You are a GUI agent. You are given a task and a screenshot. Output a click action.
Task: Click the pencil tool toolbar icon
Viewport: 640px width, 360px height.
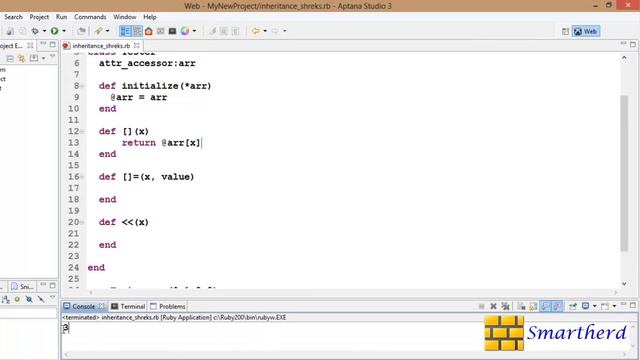click(x=98, y=31)
